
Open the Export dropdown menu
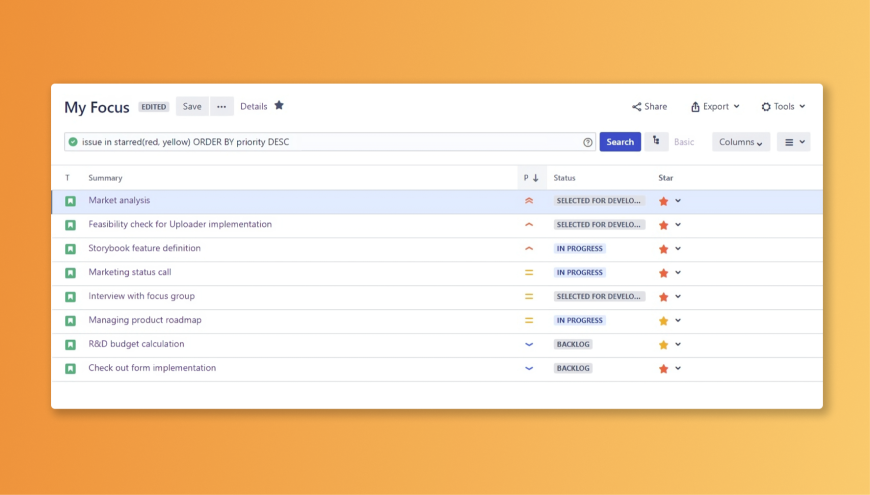(x=715, y=107)
